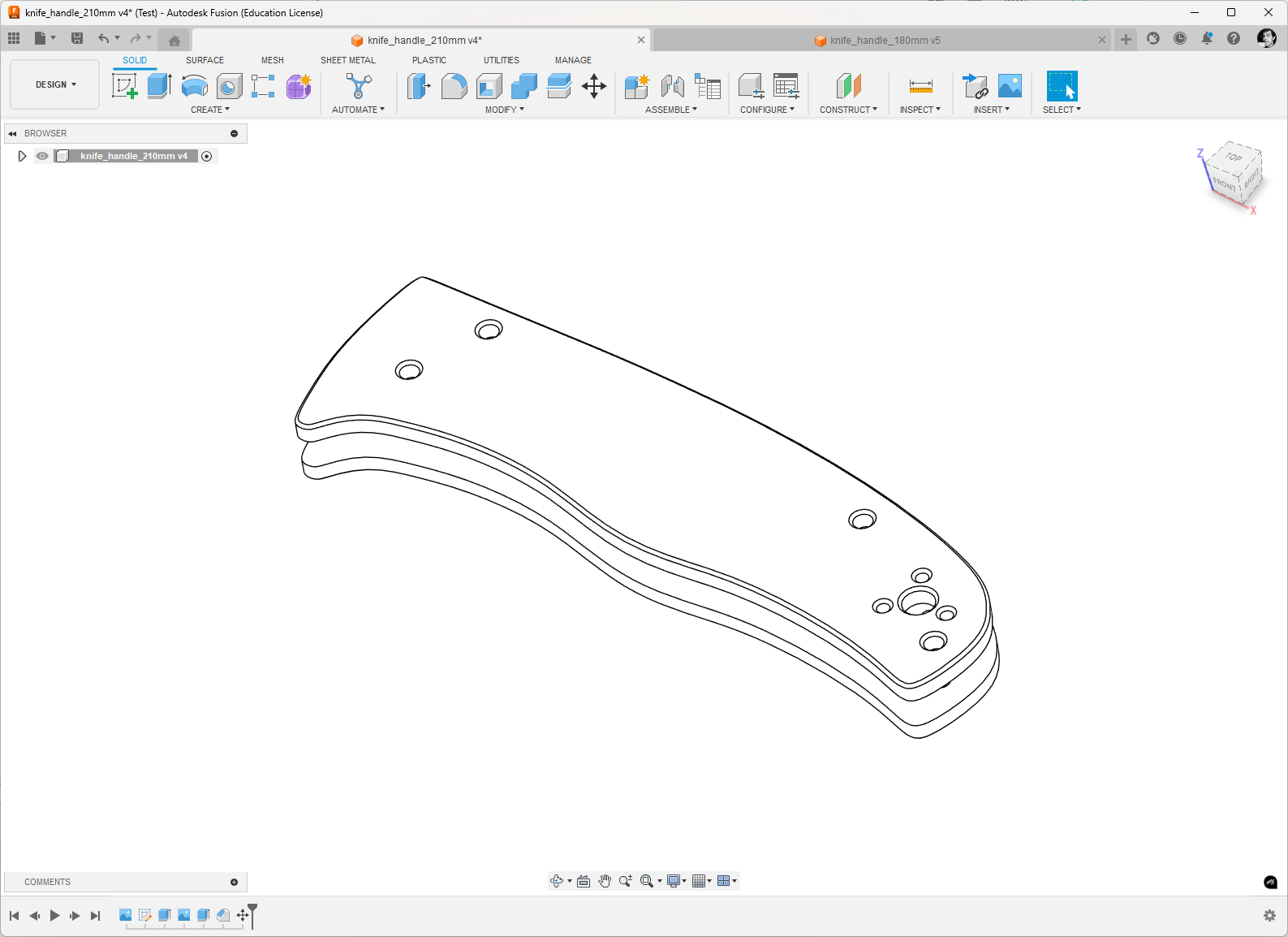This screenshot has width=1288, height=937.
Task: Switch to the knife_handle_180mm v5 document tab
Action: pos(881,40)
